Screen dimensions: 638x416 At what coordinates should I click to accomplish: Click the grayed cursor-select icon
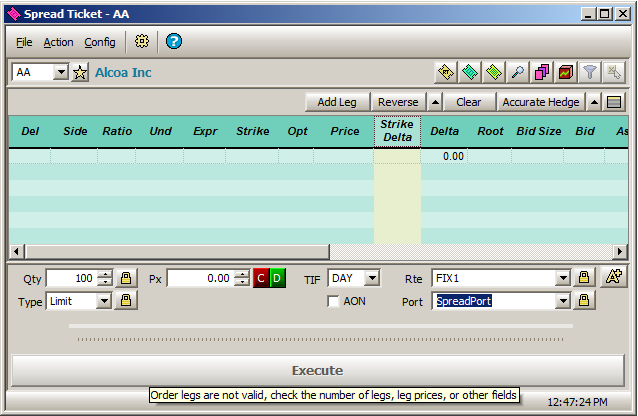point(614,72)
